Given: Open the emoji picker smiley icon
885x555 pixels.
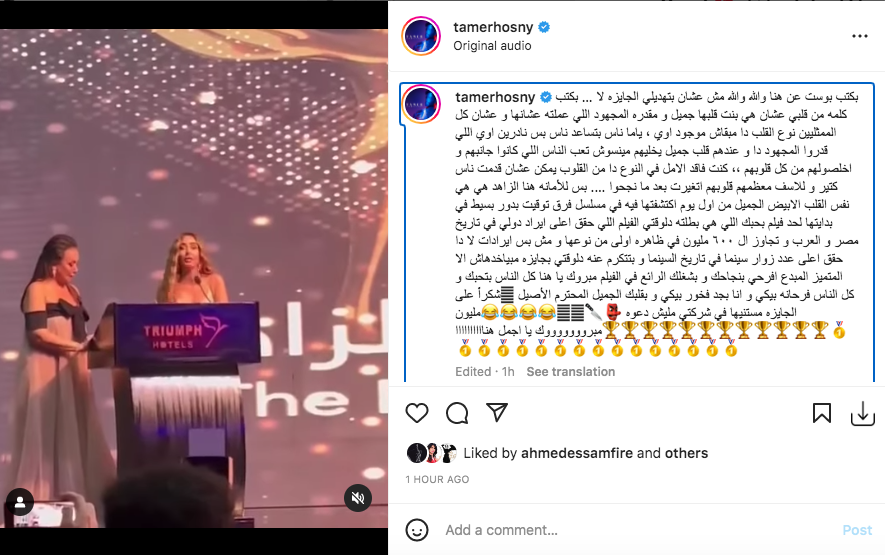Looking at the screenshot, I should [x=417, y=530].
